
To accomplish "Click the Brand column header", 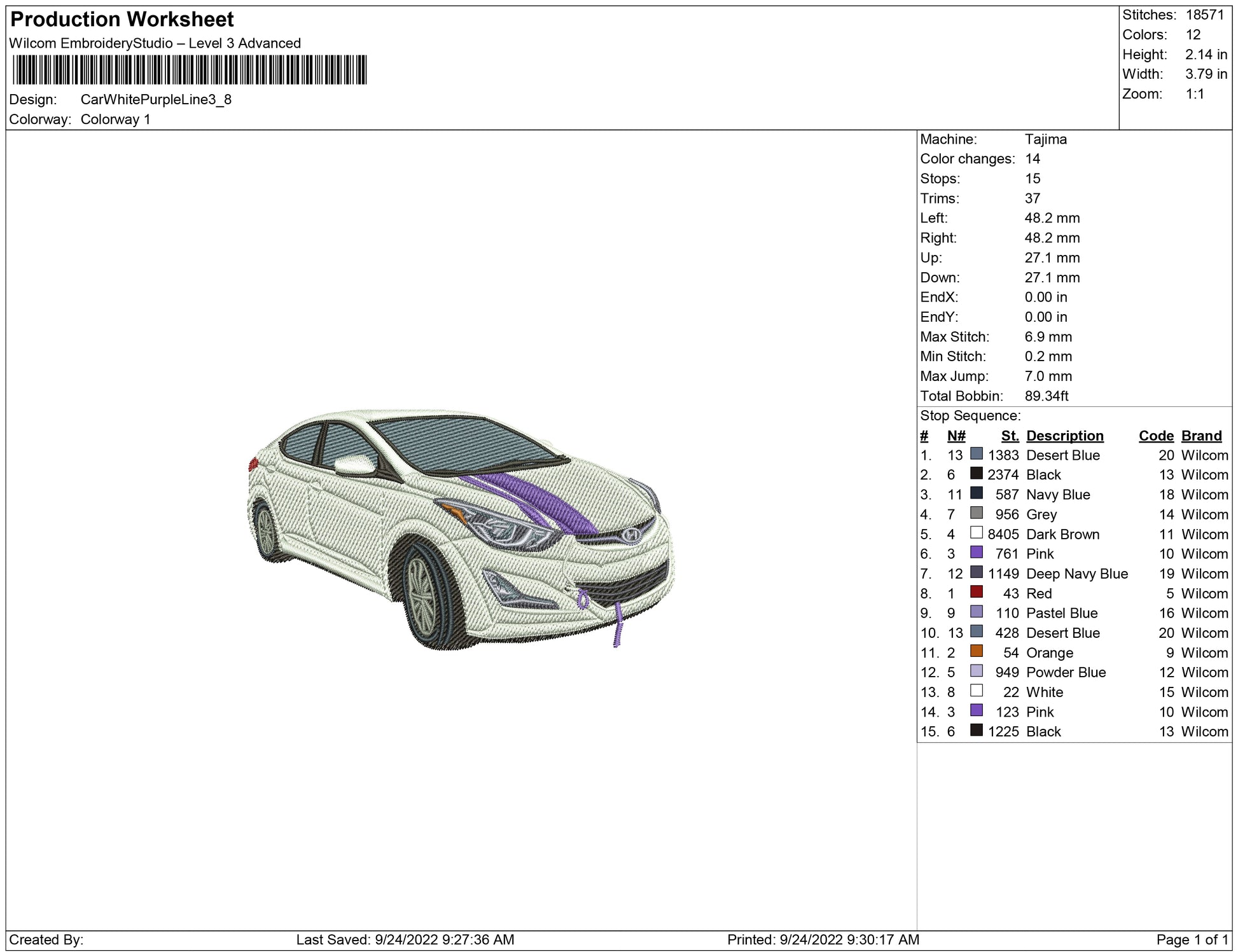I will (1201, 436).
